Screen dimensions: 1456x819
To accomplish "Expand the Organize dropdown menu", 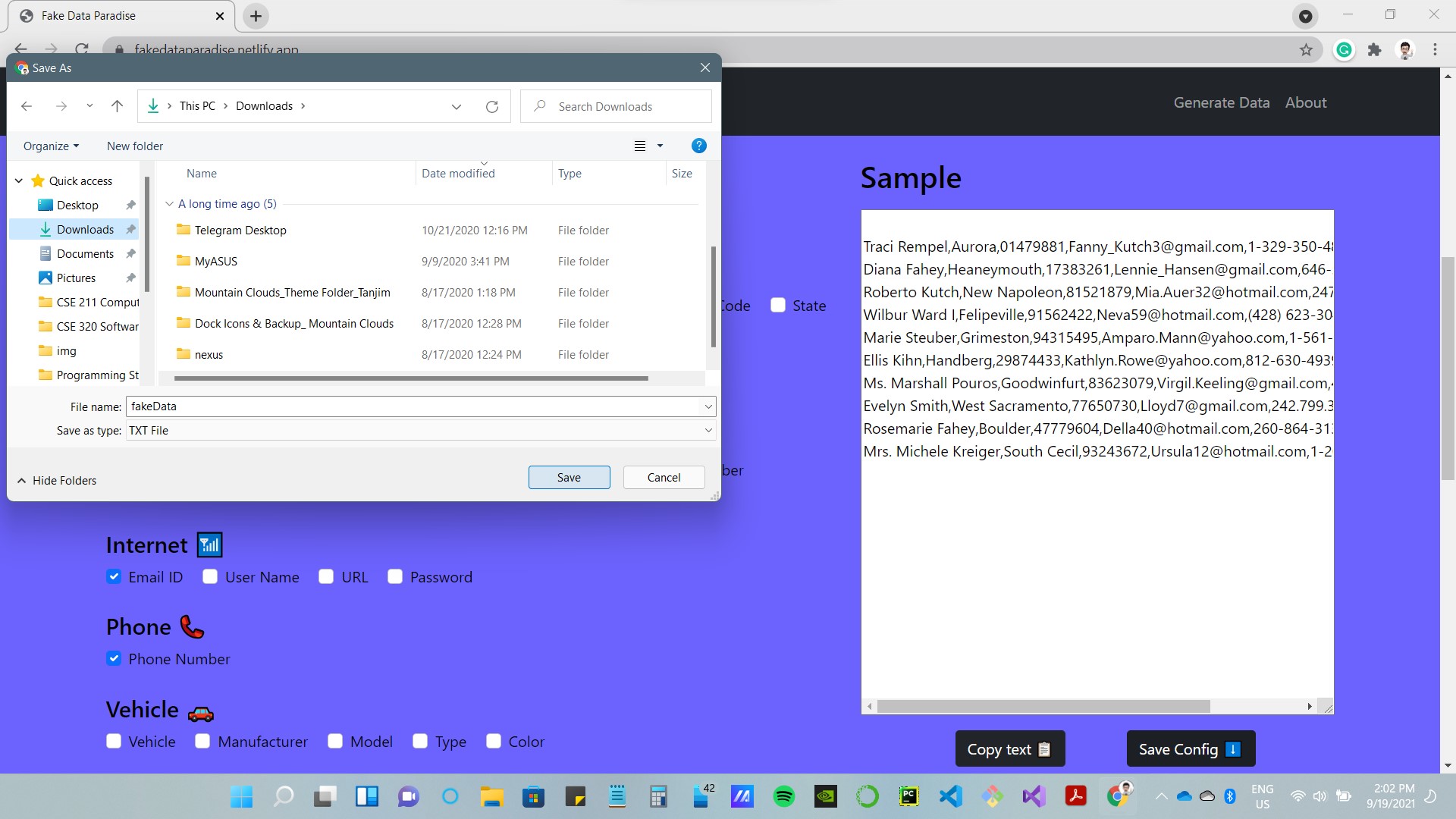I will (x=51, y=146).
